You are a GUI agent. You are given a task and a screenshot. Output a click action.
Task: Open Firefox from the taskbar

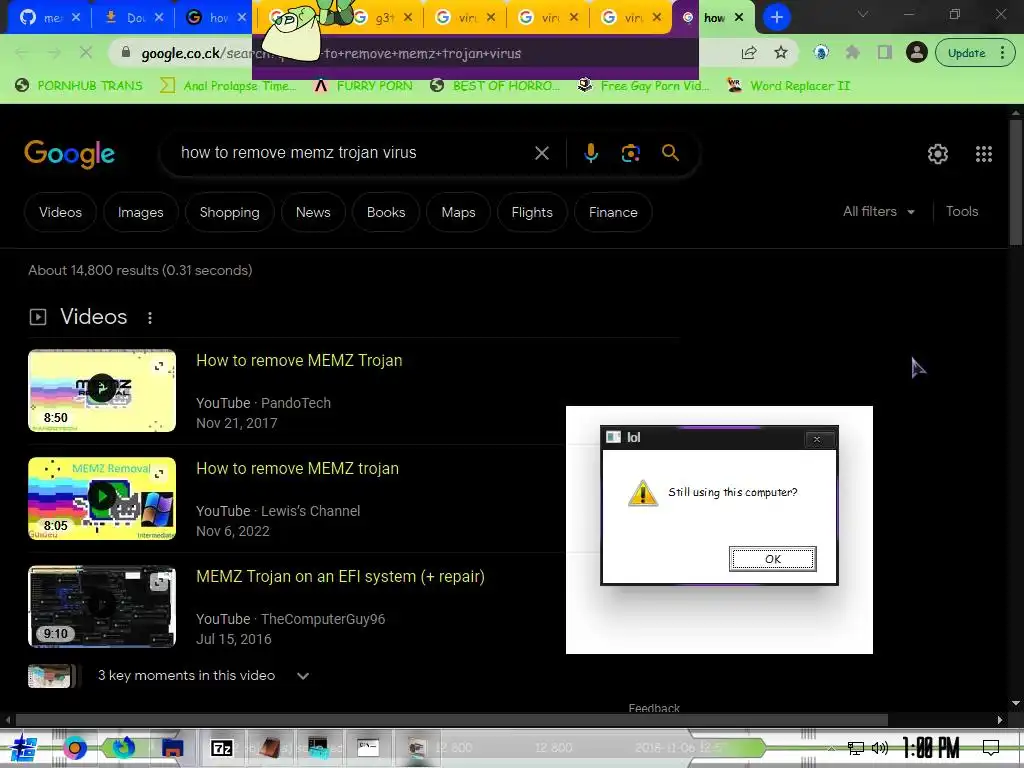click(123, 747)
